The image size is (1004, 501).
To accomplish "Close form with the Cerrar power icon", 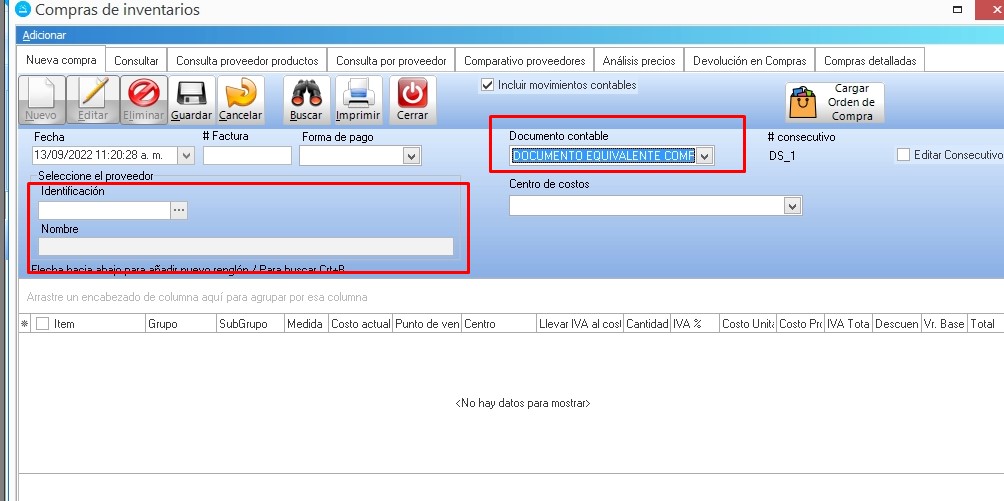I will click(412, 95).
